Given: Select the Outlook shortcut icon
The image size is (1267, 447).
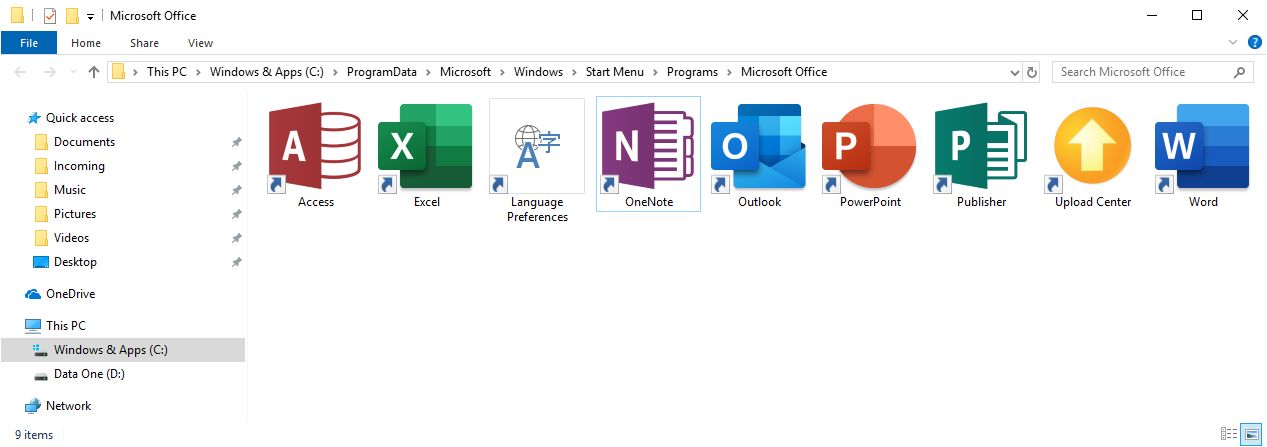Looking at the screenshot, I should [x=759, y=146].
